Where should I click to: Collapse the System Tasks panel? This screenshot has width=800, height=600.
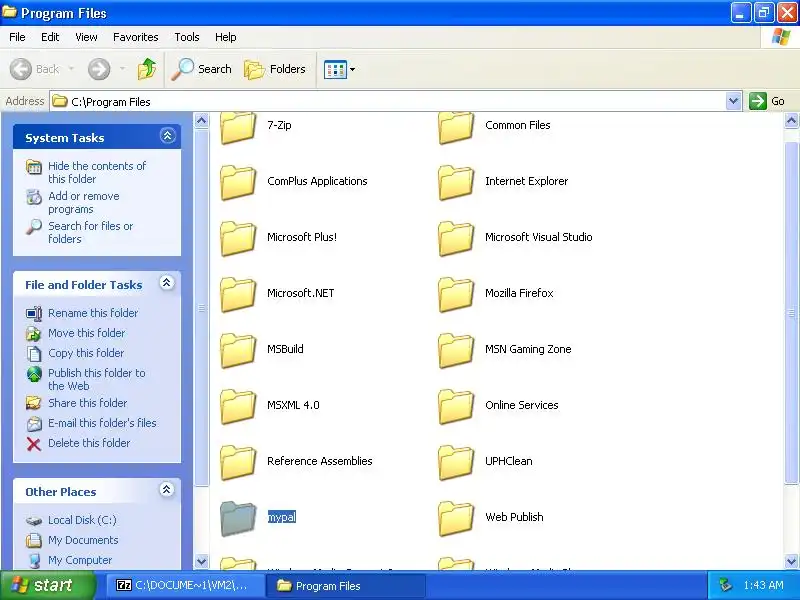pos(167,136)
